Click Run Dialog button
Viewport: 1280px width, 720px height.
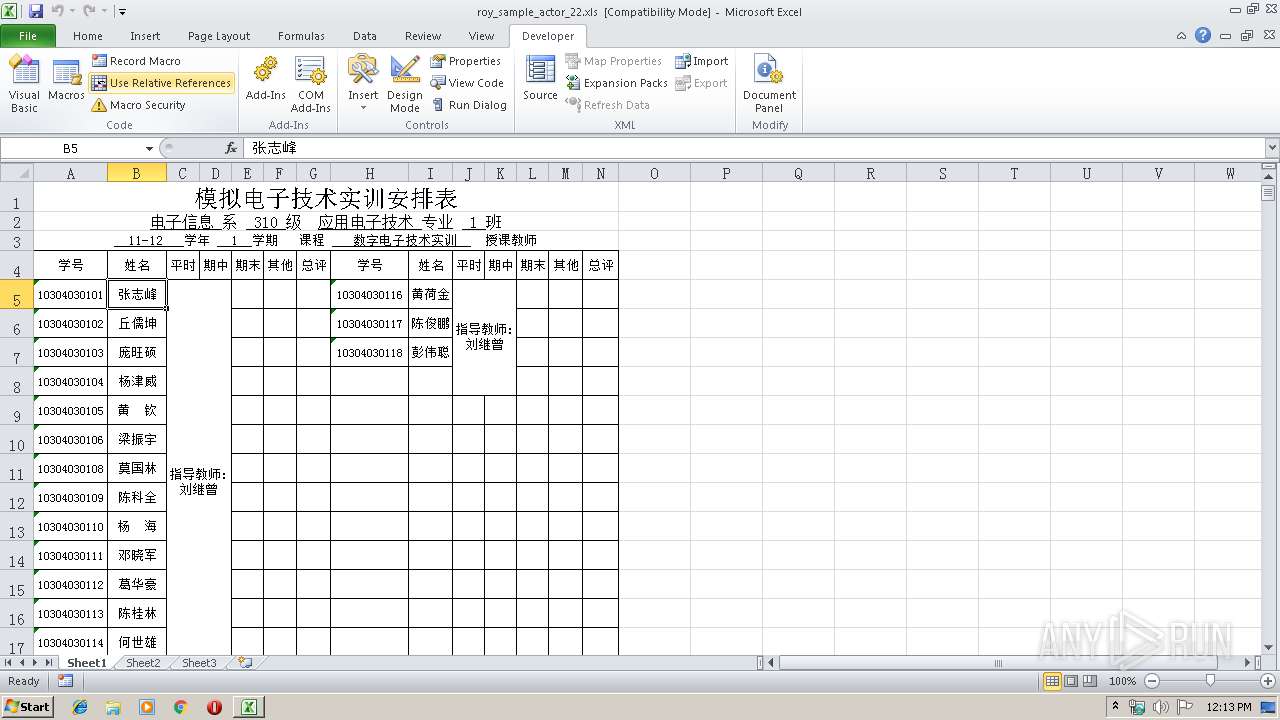coord(469,105)
